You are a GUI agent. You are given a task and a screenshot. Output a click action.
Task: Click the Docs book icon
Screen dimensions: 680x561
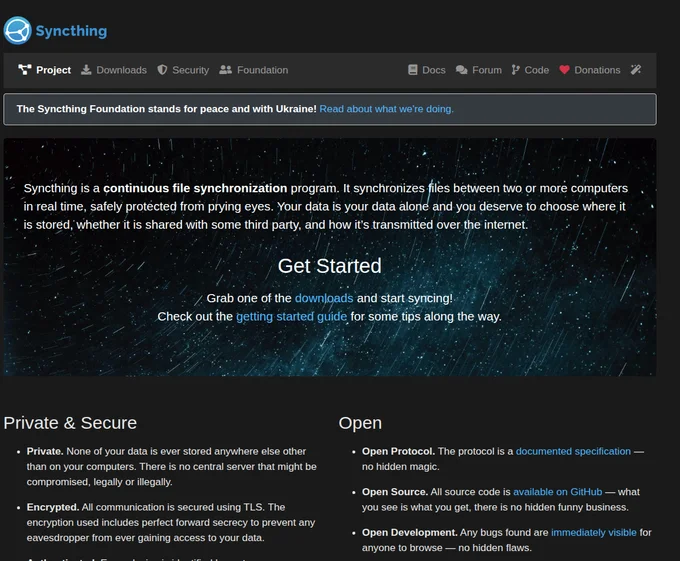(x=413, y=70)
